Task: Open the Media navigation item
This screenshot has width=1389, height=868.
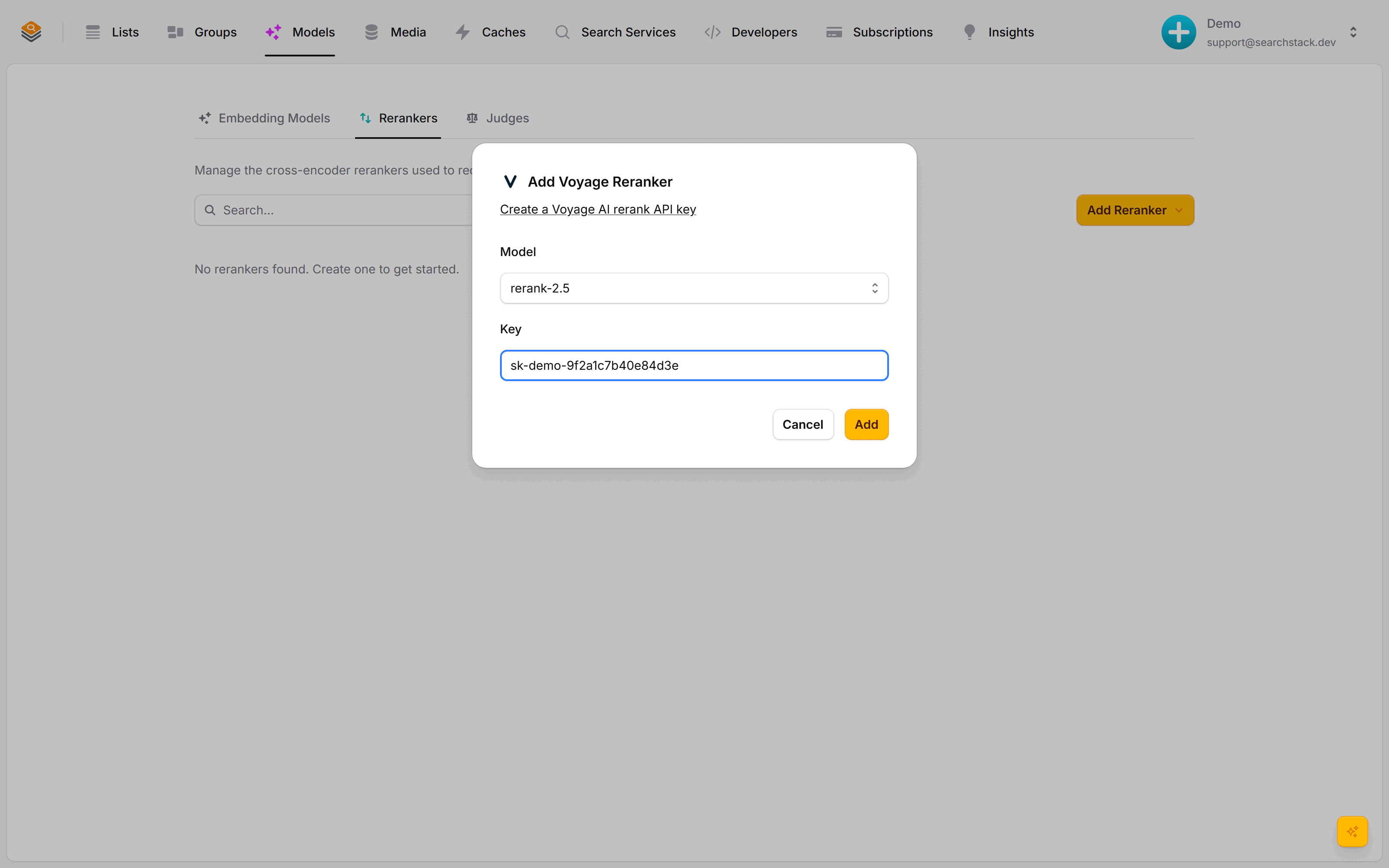Action: pos(395,32)
